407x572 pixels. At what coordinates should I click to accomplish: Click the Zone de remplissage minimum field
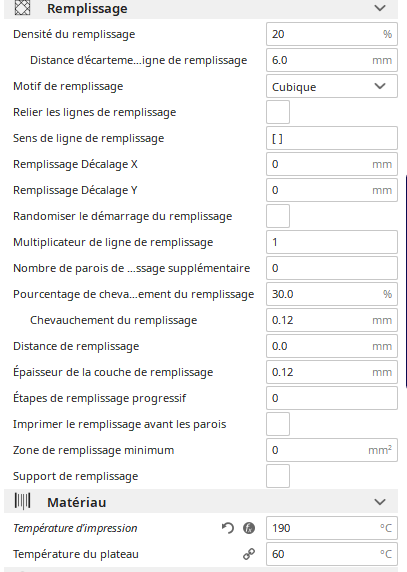(x=332, y=450)
